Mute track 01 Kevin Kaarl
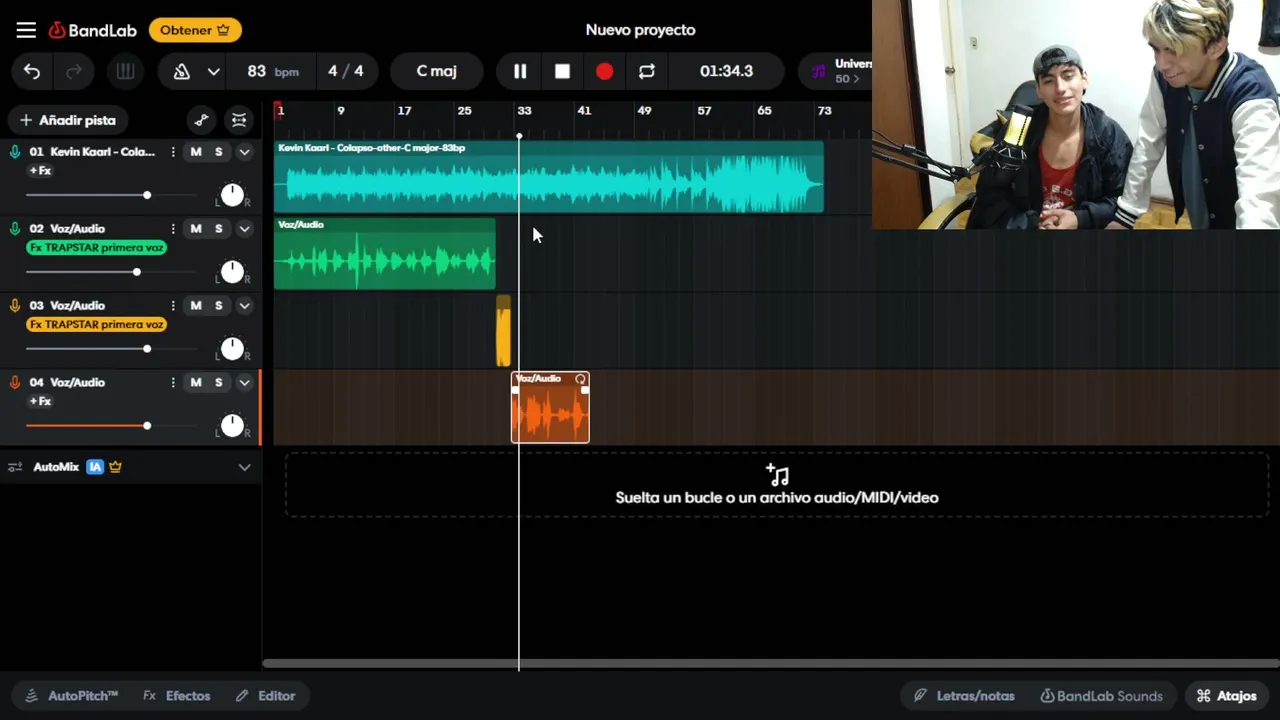This screenshot has width=1280, height=720. click(196, 152)
